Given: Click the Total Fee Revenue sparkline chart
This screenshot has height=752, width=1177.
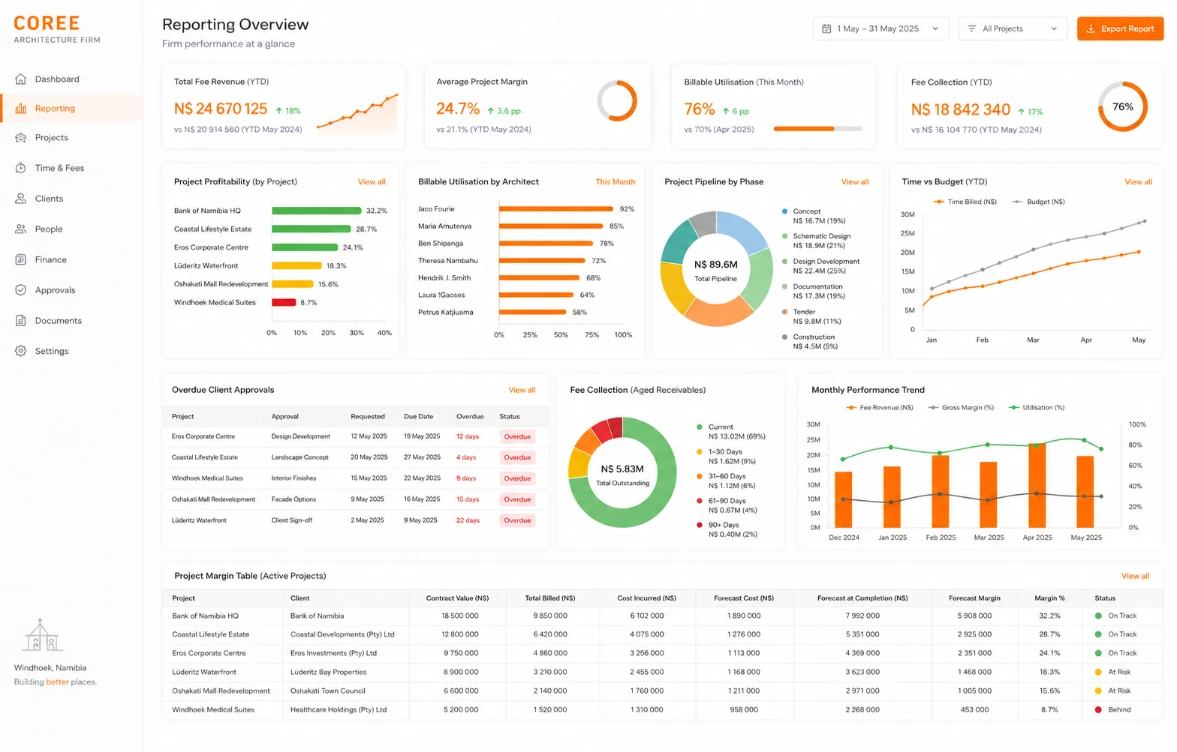Looking at the screenshot, I should (357, 112).
